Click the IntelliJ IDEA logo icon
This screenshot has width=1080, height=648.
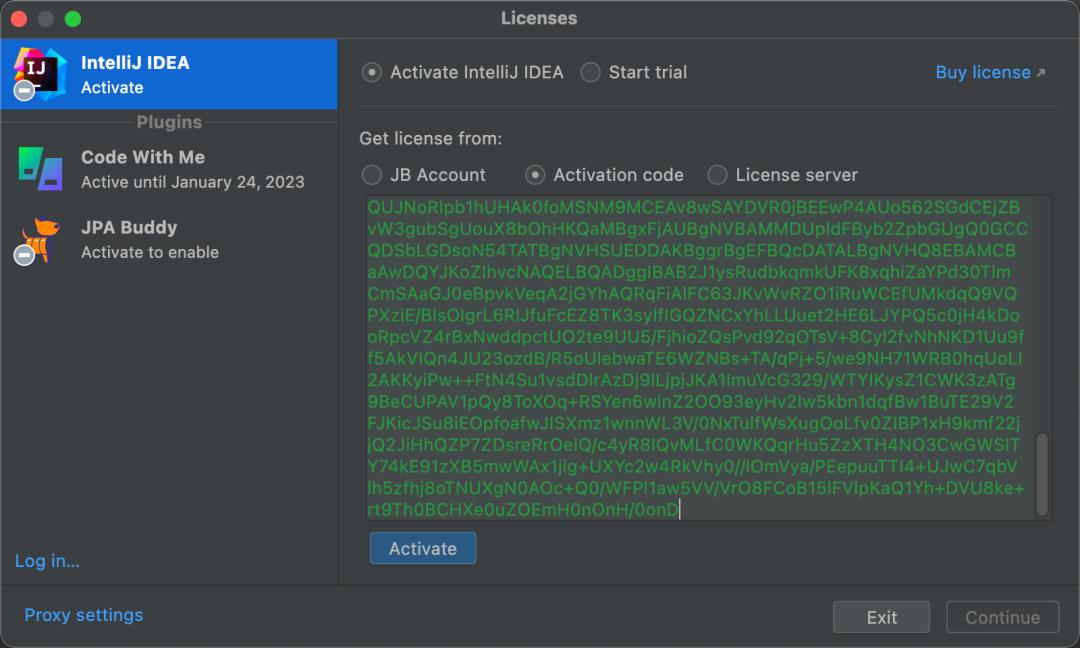[40, 74]
